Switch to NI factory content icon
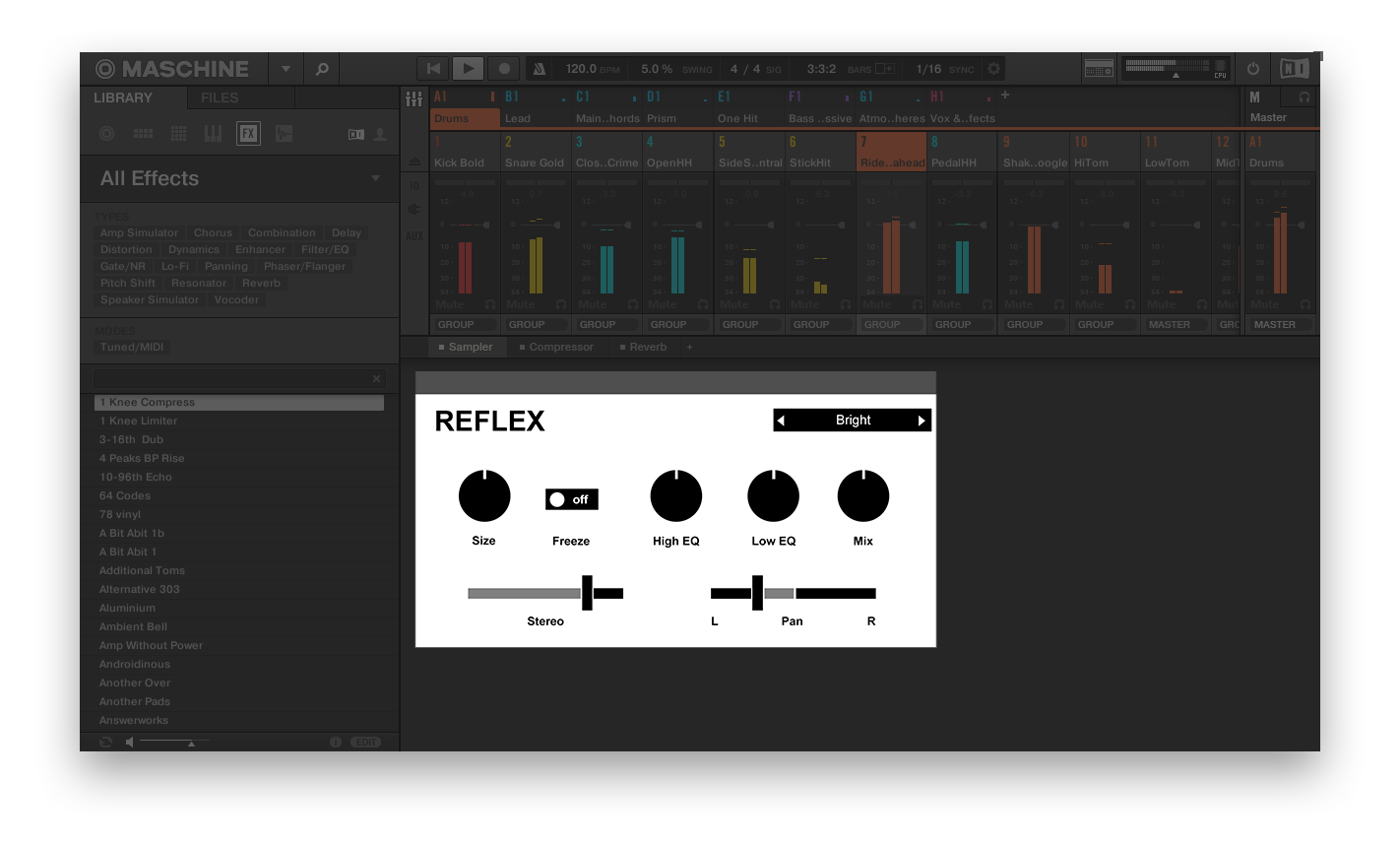 356,134
